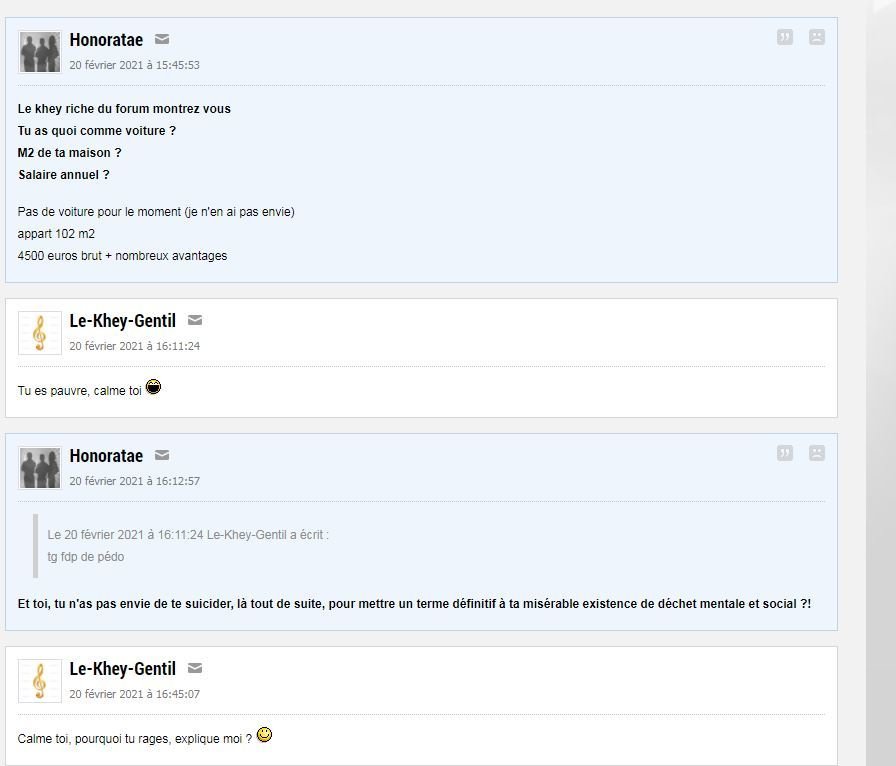Send private message to first Le-Khey-Gentil post author
This screenshot has height=766, width=896.
point(195,320)
